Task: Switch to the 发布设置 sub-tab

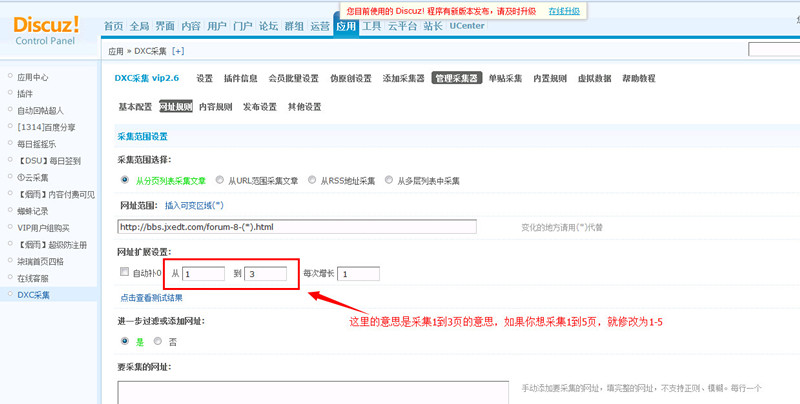Action: (x=259, y=107)
